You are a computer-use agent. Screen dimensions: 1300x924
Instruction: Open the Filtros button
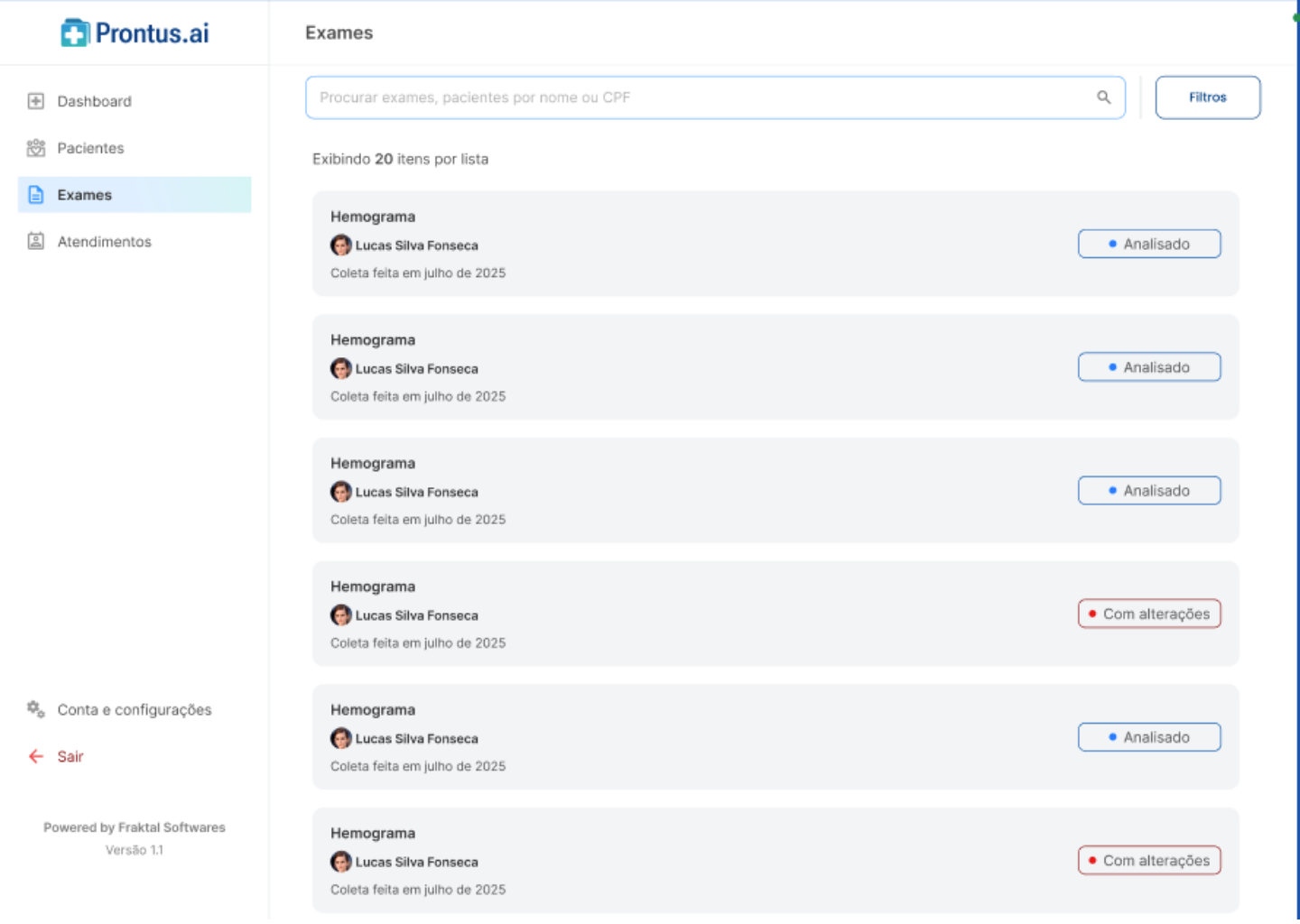click(1208, 97)
